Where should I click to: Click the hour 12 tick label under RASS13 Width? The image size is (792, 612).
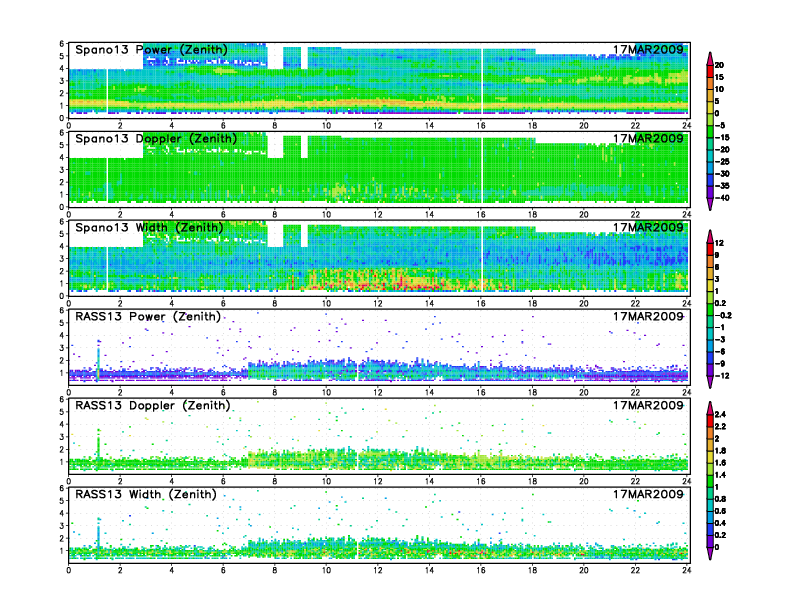coord(378,570)
